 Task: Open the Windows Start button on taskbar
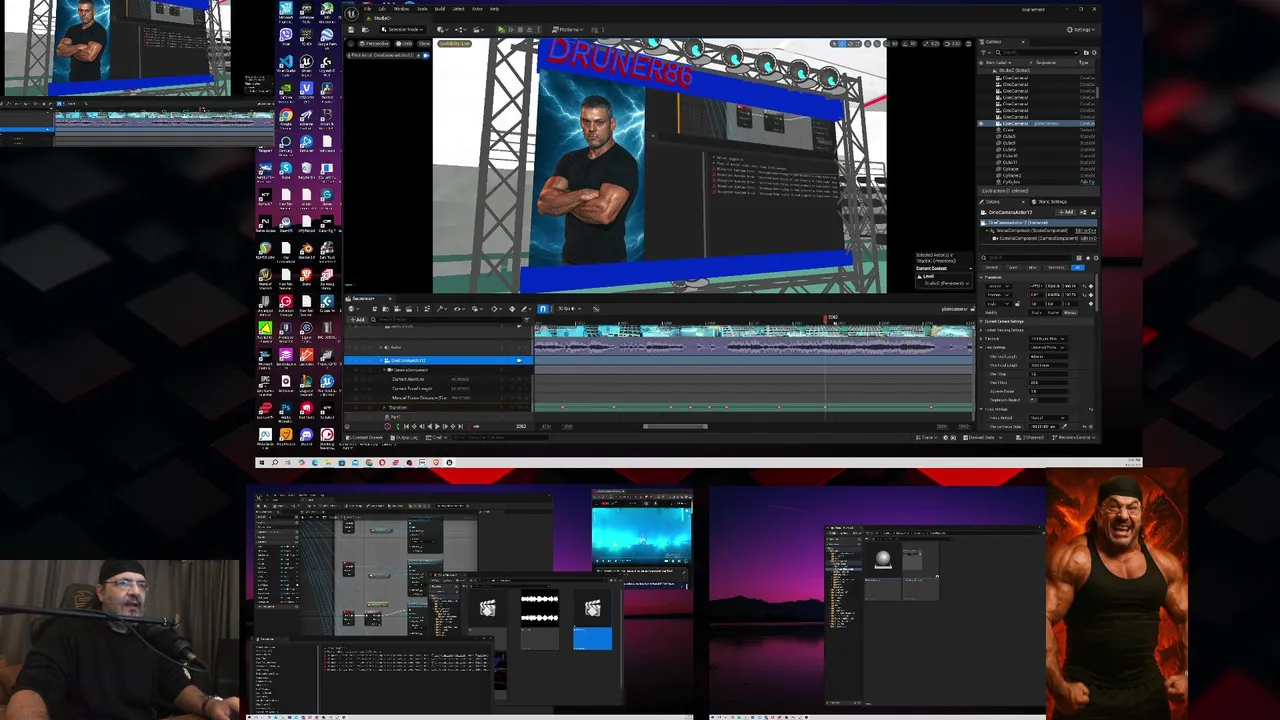click(x=262, y=463)
